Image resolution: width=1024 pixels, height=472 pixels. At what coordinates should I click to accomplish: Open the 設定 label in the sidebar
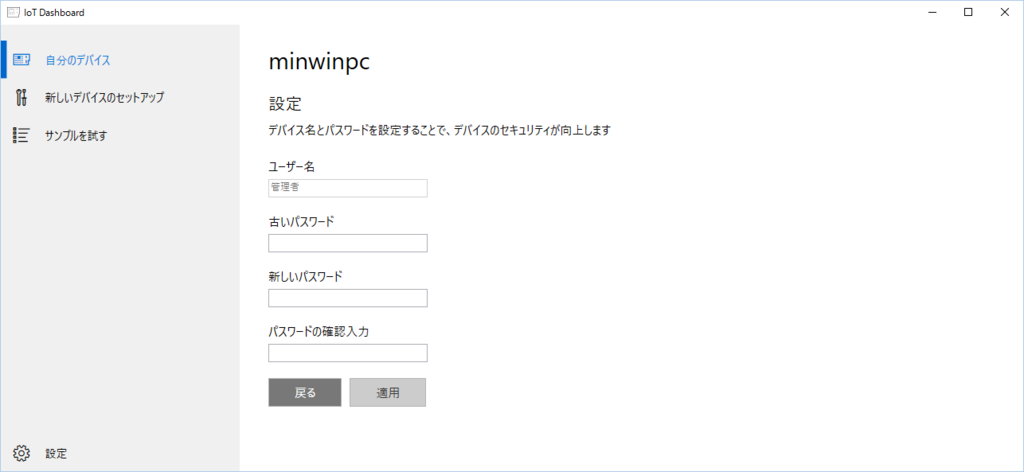coord(56,454)
